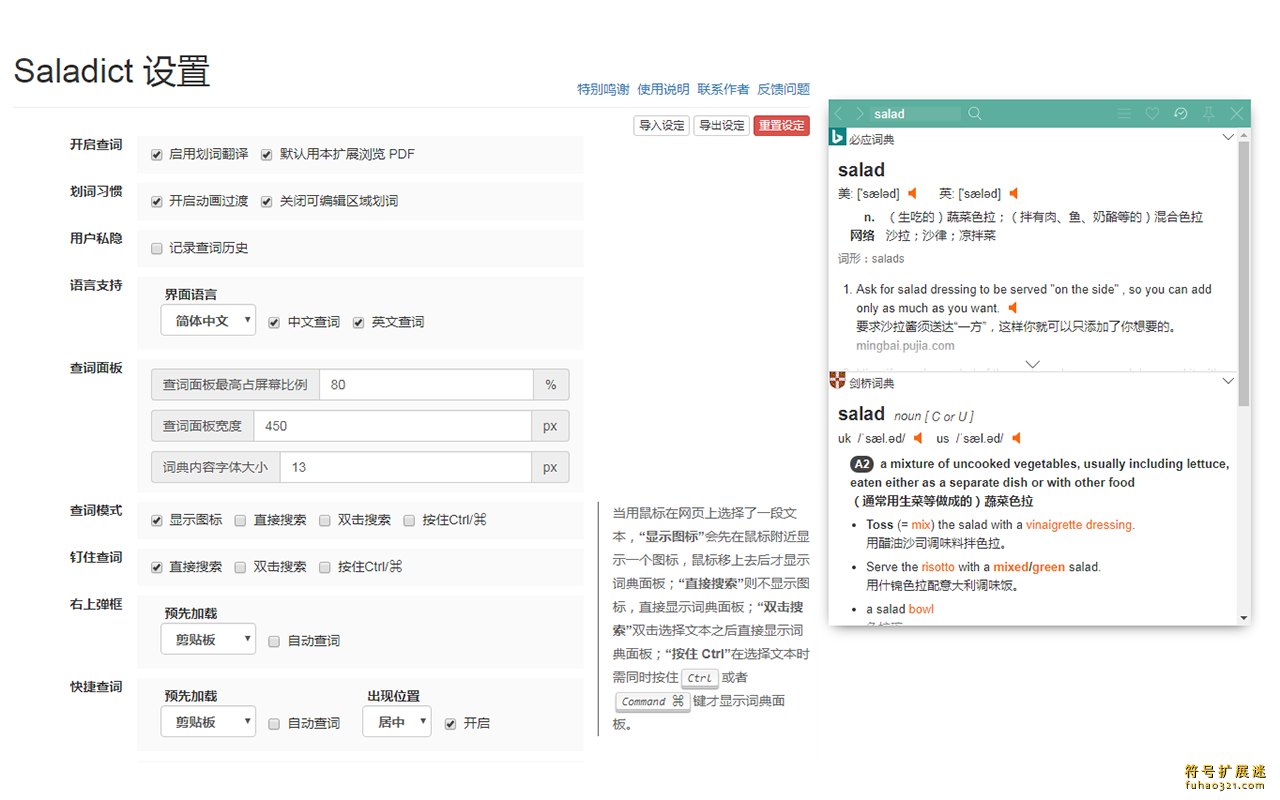Toggle 直接搜索 in 钉住查词 row
This screenshot has width=1280, height=800.
157,568
